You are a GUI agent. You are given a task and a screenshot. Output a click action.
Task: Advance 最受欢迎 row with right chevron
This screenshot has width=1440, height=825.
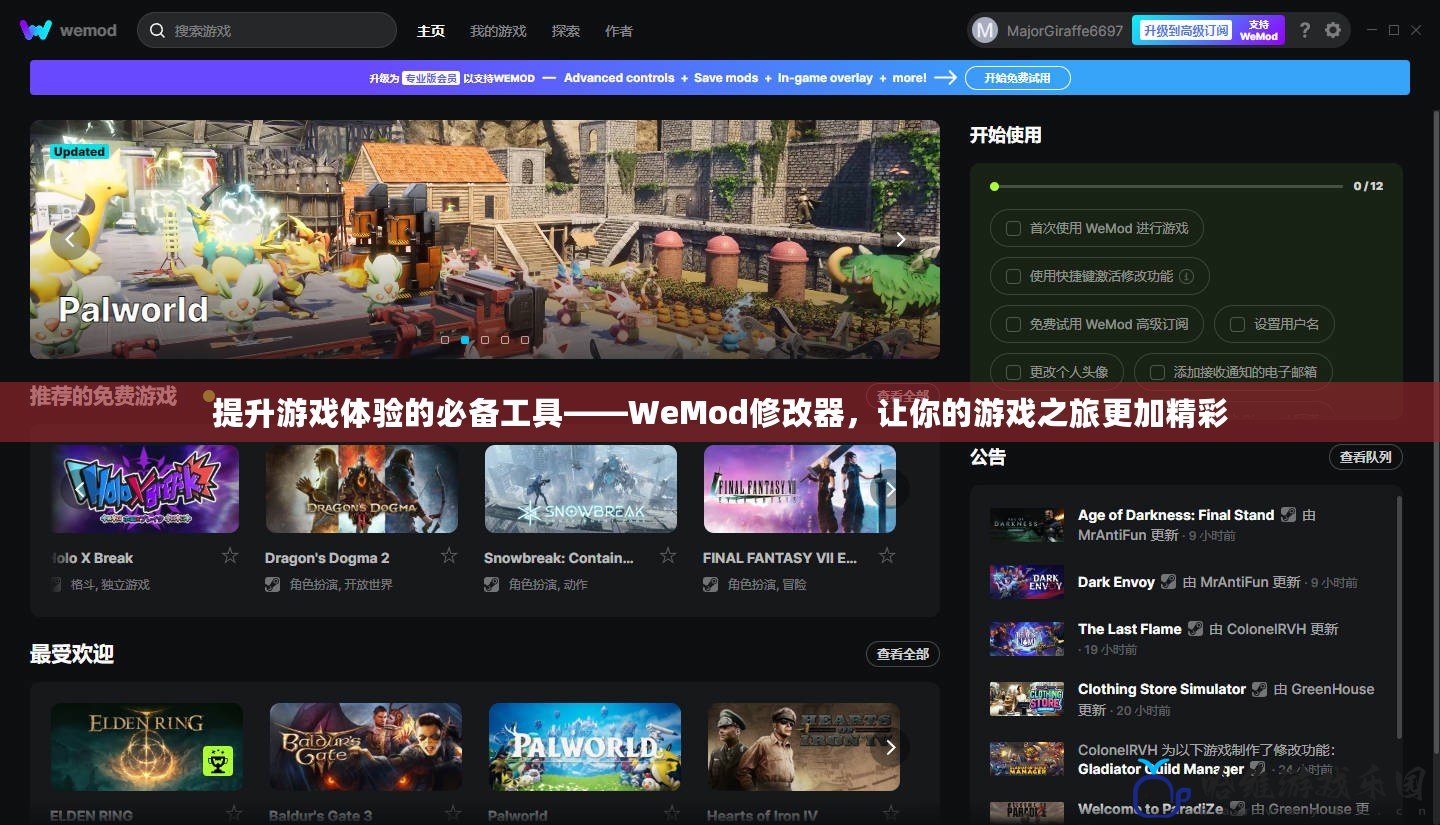(890, 748)
